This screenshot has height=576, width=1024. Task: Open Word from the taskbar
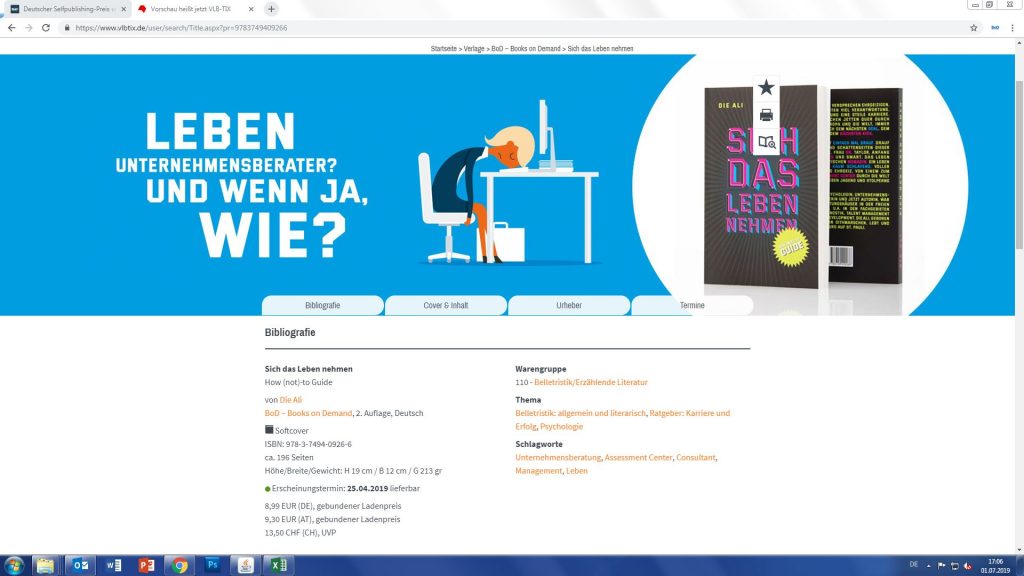click(x=114, y=566)
